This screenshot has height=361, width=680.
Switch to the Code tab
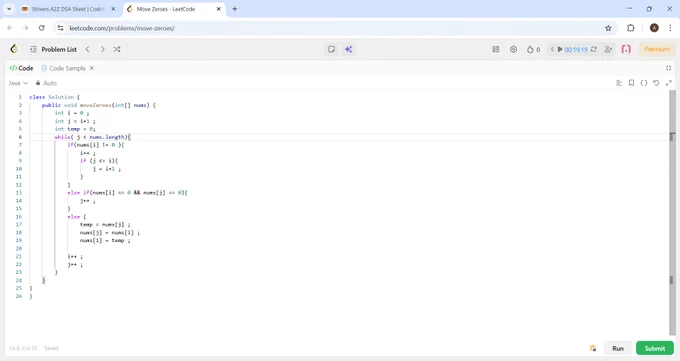(21, 68)
